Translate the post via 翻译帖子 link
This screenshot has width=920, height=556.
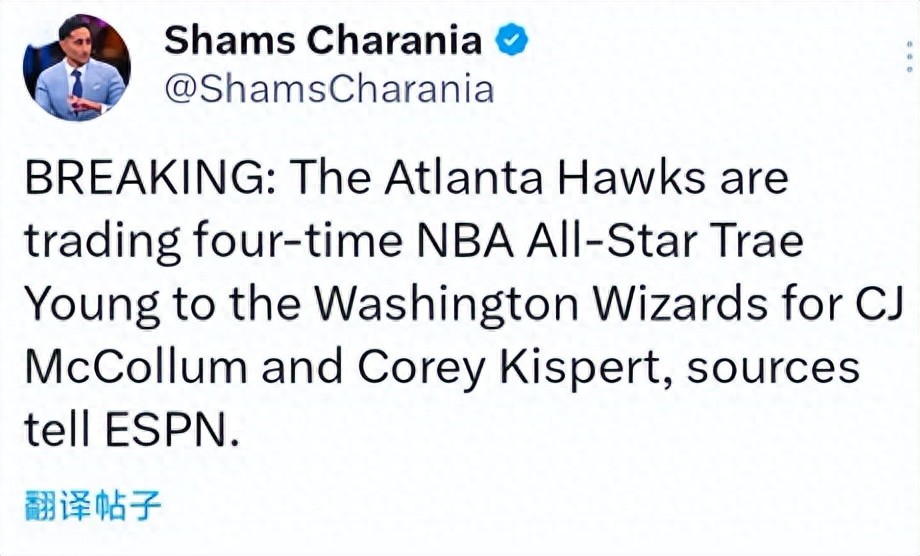(x=92, y=504)
